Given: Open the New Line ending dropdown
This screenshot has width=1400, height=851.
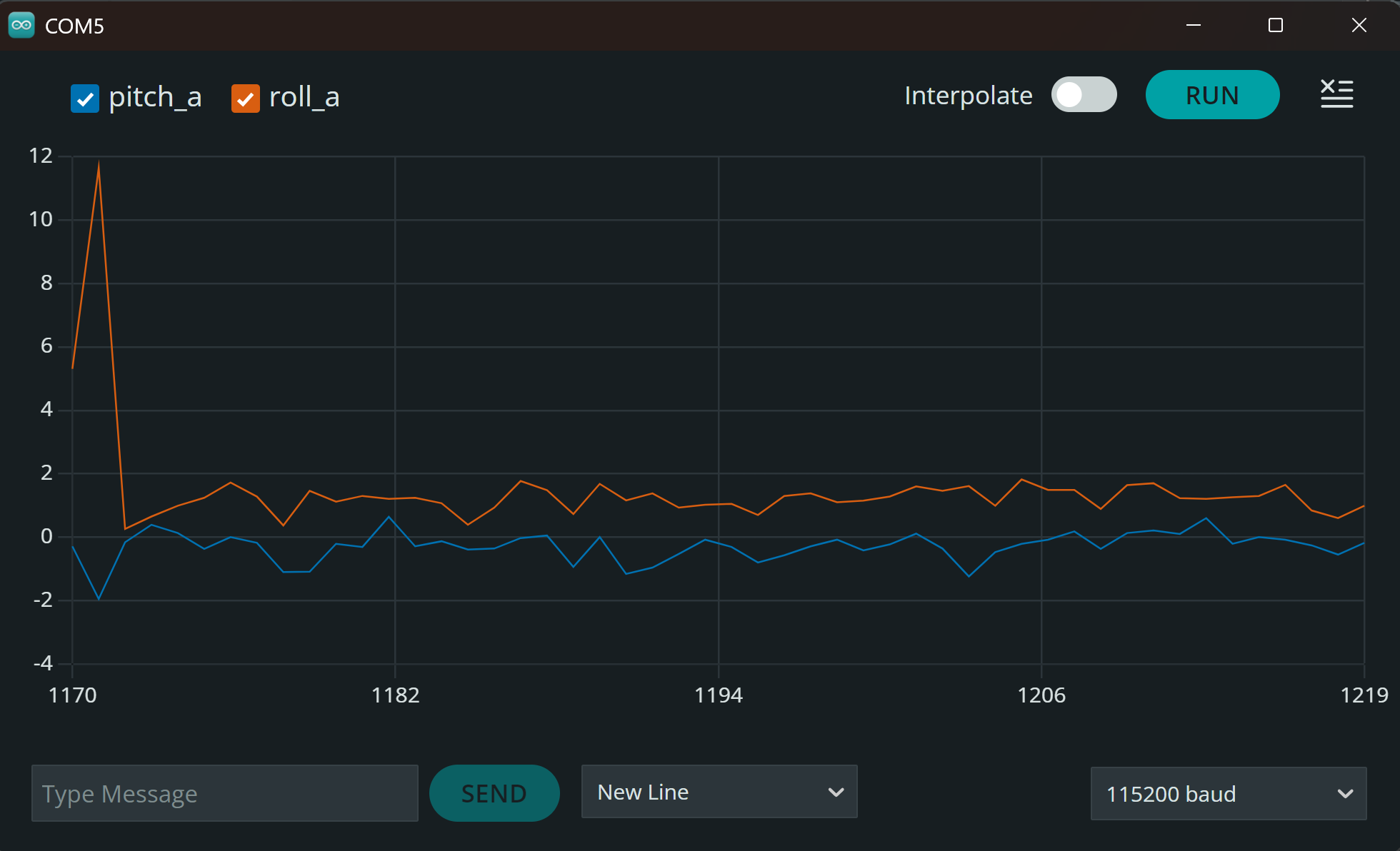Looking at the screenshot, I should pyautogui.click(x=719, y=792).
